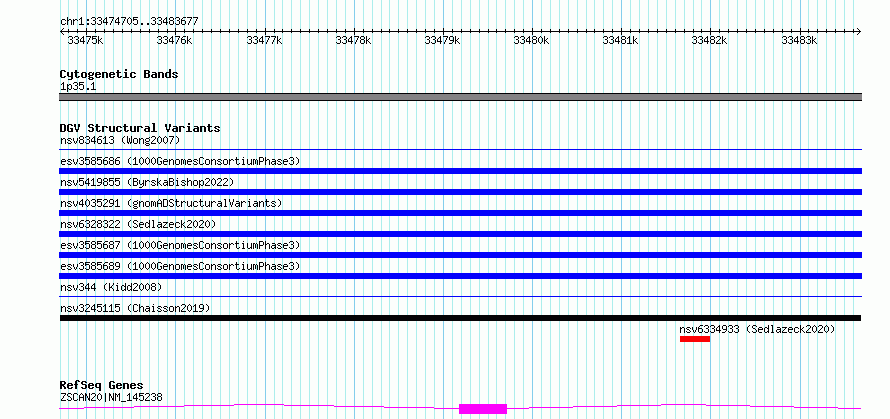This screenshot has height=419, width=890.
Task: Click the 33476k ruler tick label
Action: (x=174, y=40)
